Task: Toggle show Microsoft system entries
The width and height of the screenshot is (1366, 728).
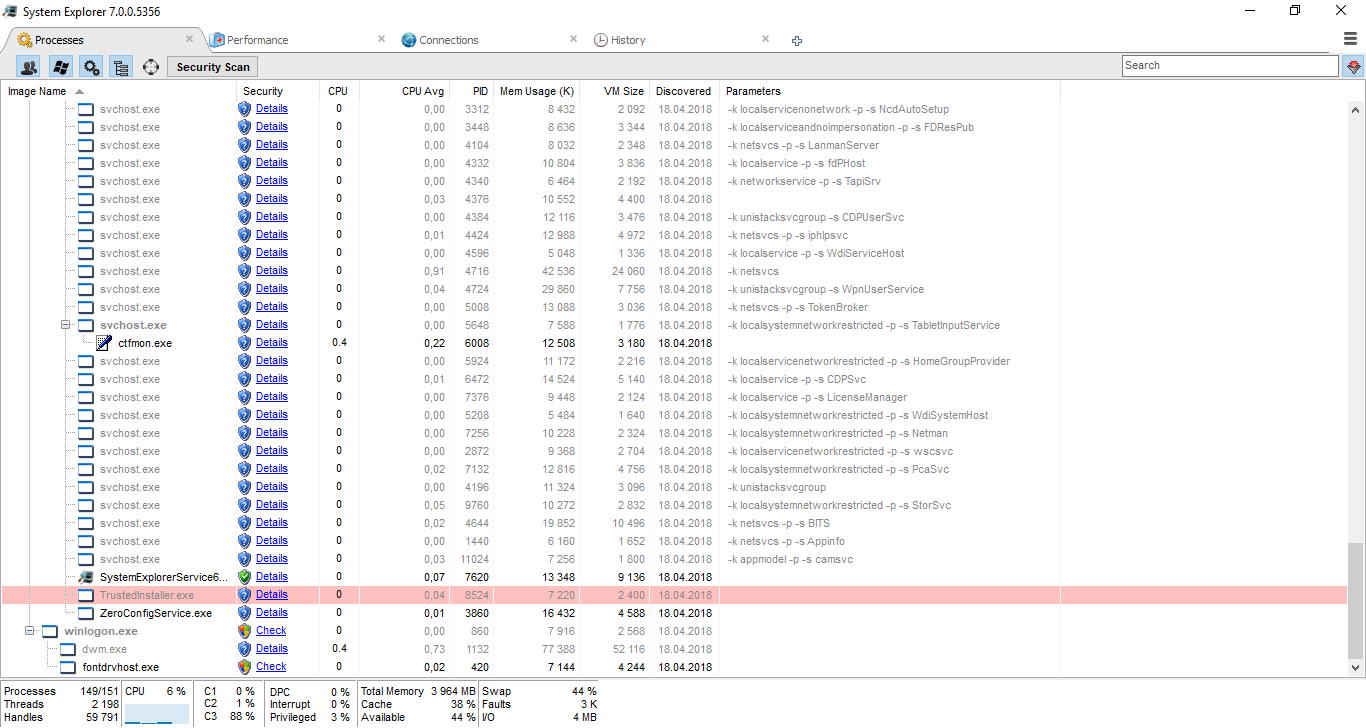Action: coord(60,67)
